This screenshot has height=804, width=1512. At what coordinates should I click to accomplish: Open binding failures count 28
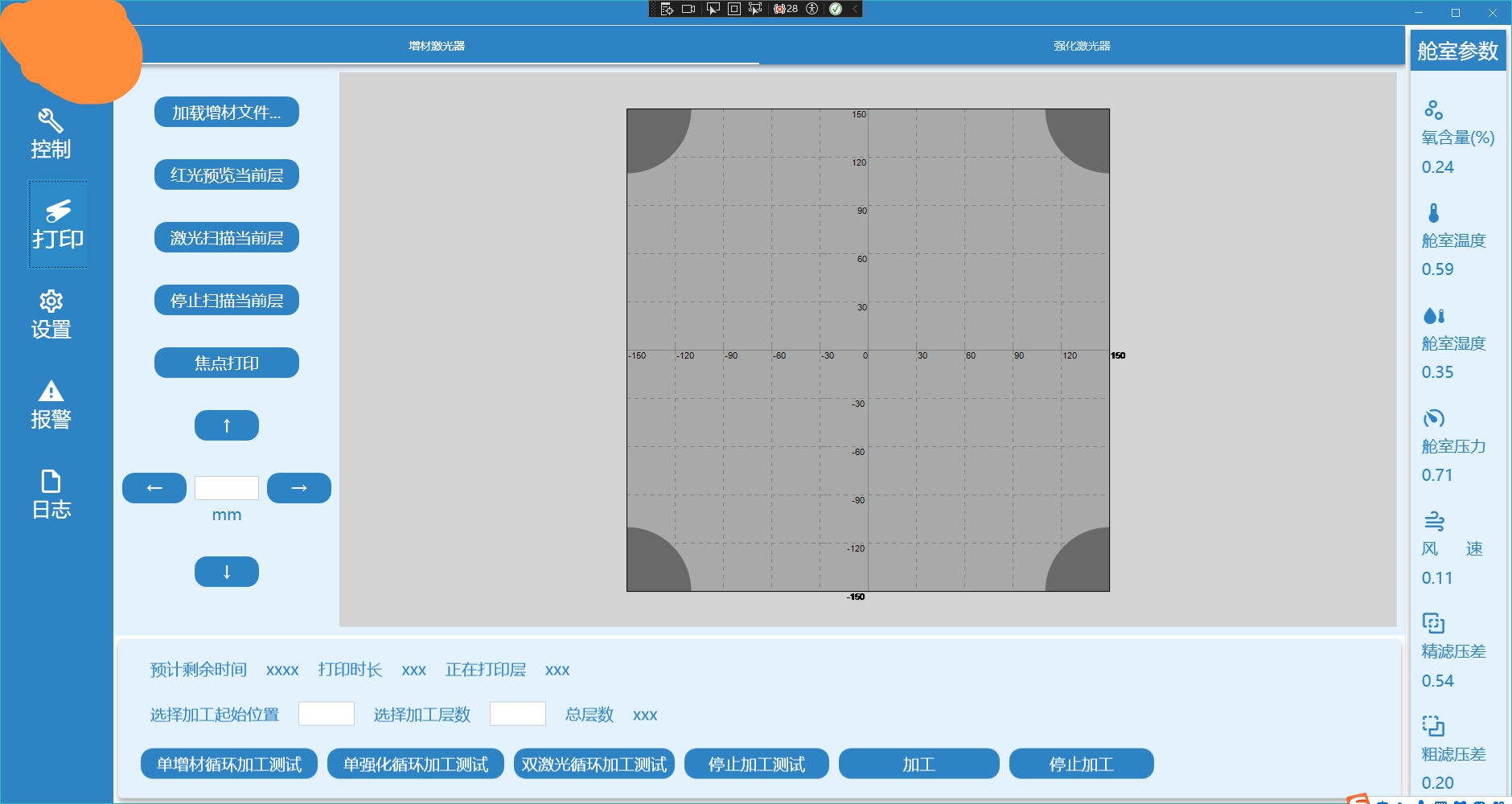[786, 9]
